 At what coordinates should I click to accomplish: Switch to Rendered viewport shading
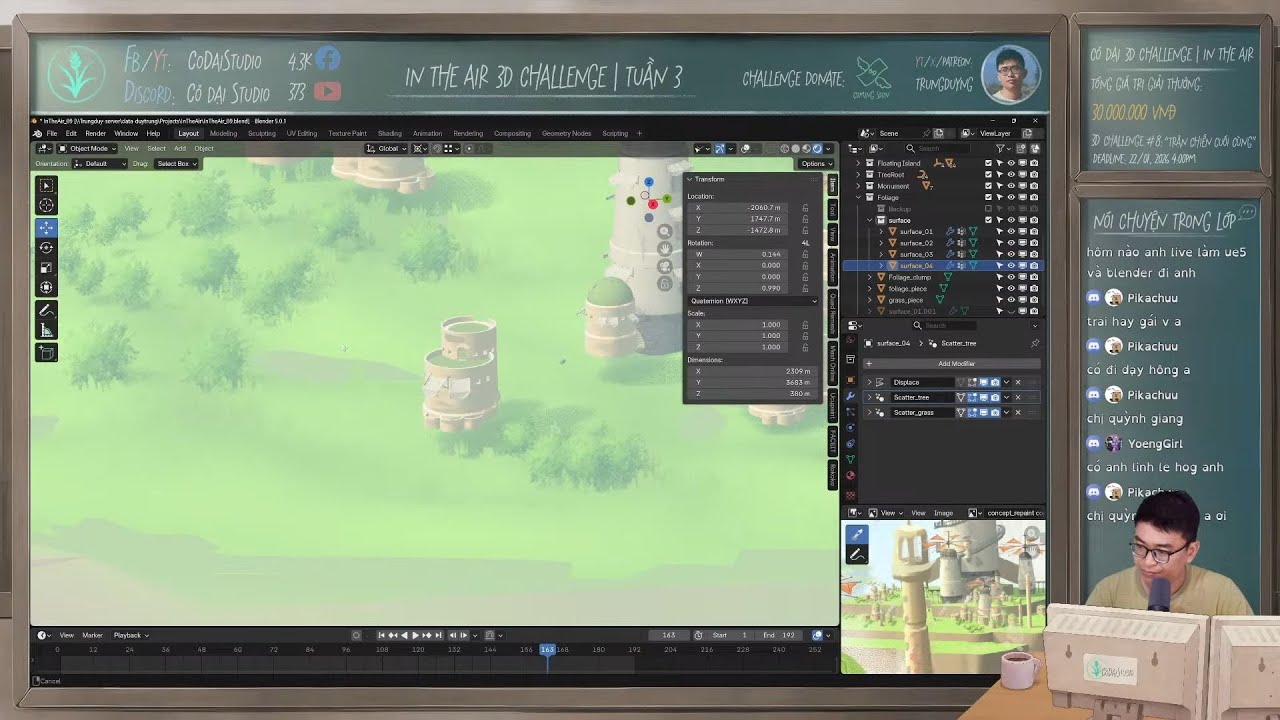pos(817,148)
